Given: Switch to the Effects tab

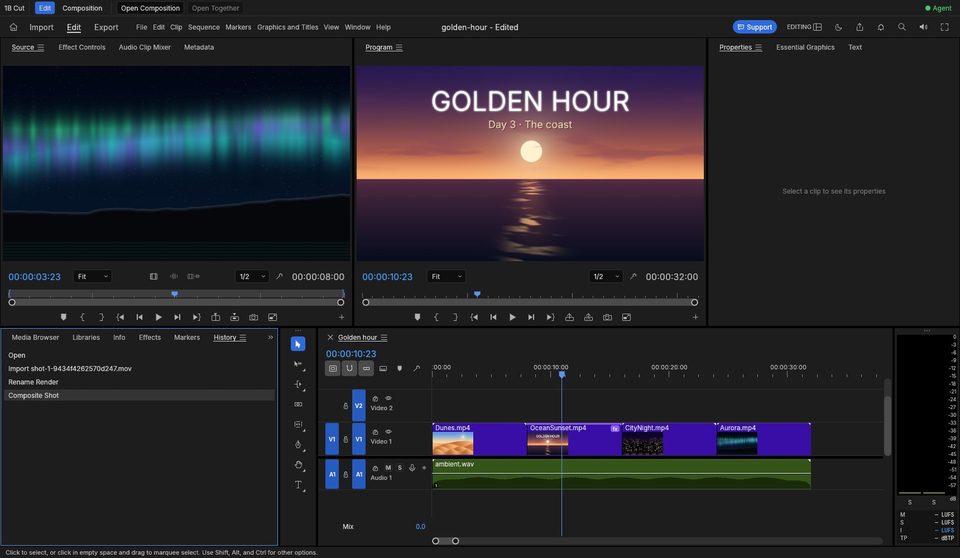Looking at the screenshot, I should point(150,337).
